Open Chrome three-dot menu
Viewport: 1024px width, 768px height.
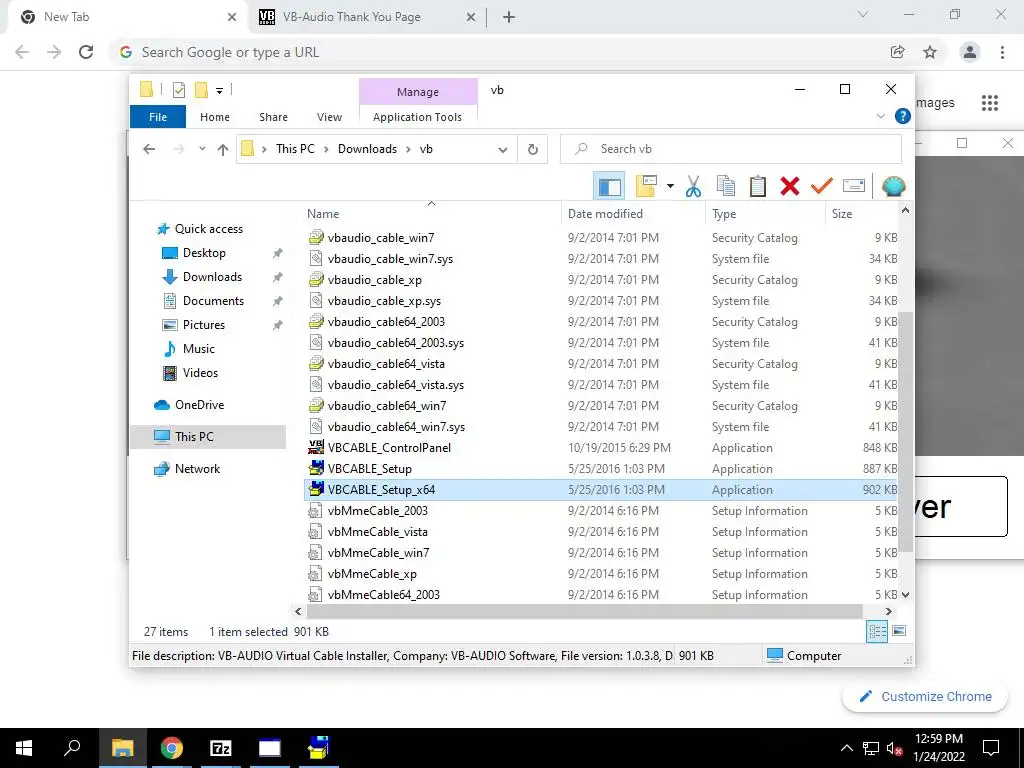[x=1002, y=52]
